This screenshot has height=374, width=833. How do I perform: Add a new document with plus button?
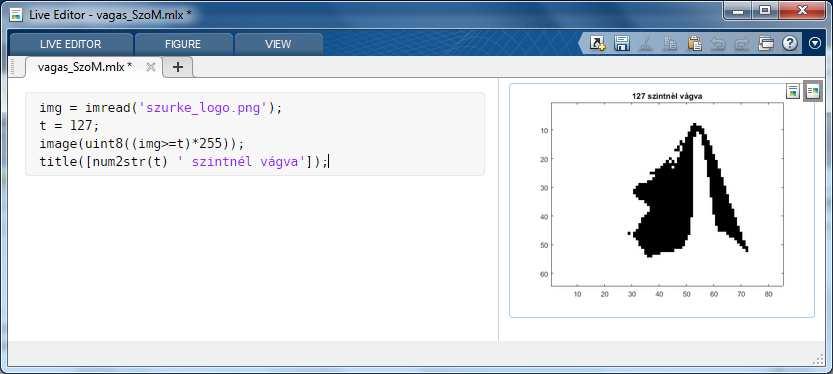[x=178, y=67]
